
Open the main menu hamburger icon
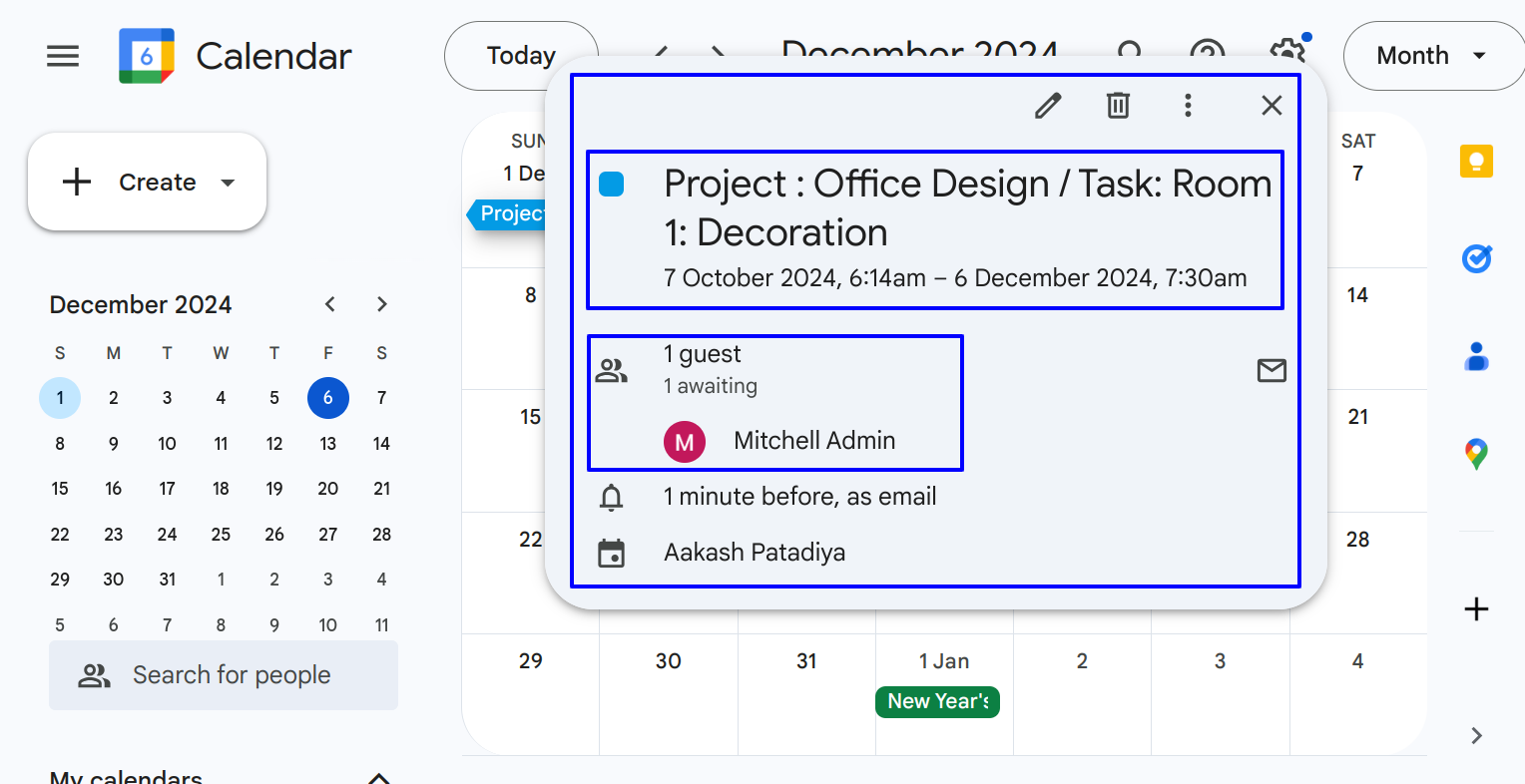click(x=63, y=56)
